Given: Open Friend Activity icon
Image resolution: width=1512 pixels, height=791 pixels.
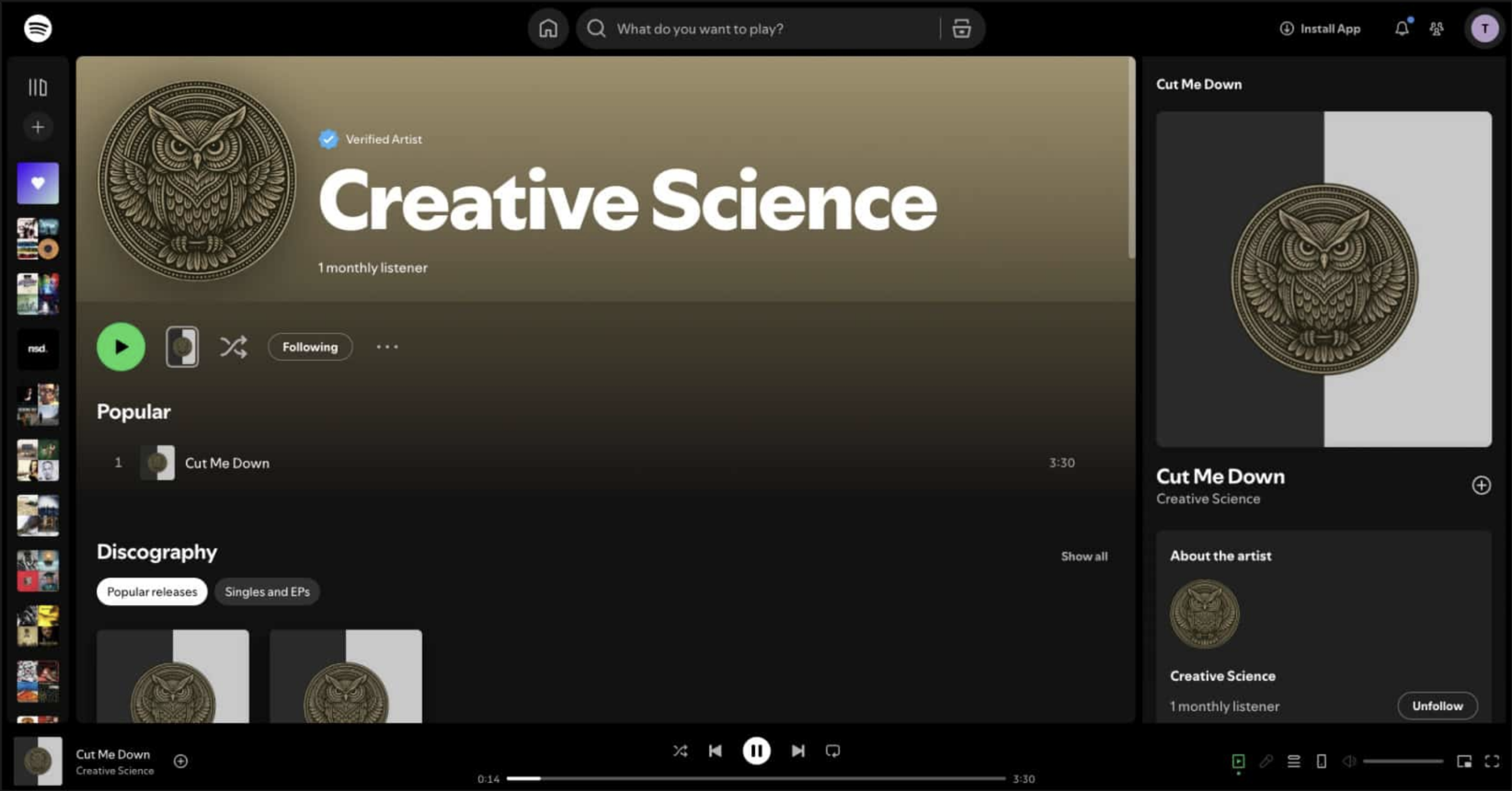Looking at the screenshot, I should (x=1436, y=28).
